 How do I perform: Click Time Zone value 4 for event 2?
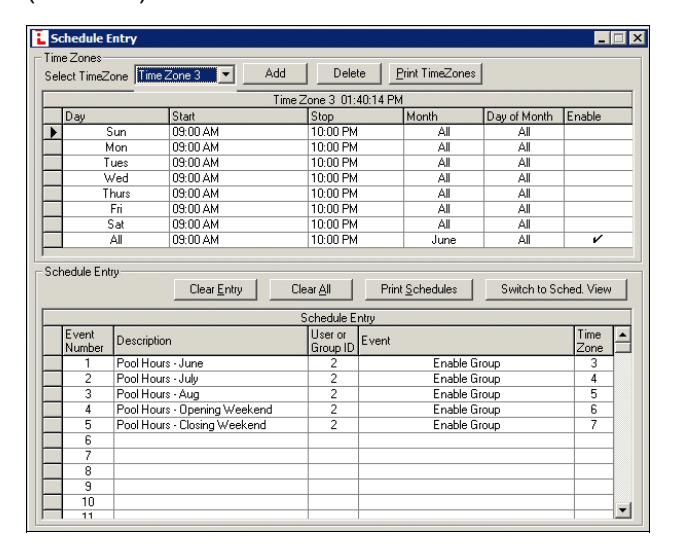[x=594, y=379]
